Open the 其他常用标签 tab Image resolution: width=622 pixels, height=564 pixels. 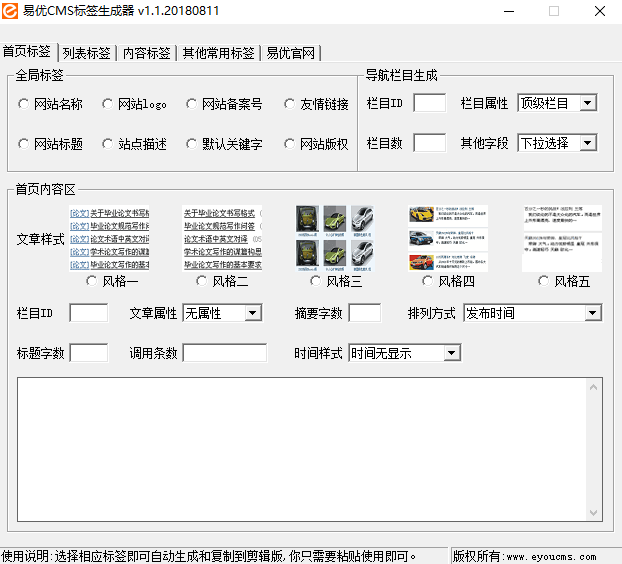[x=218, y=53]
